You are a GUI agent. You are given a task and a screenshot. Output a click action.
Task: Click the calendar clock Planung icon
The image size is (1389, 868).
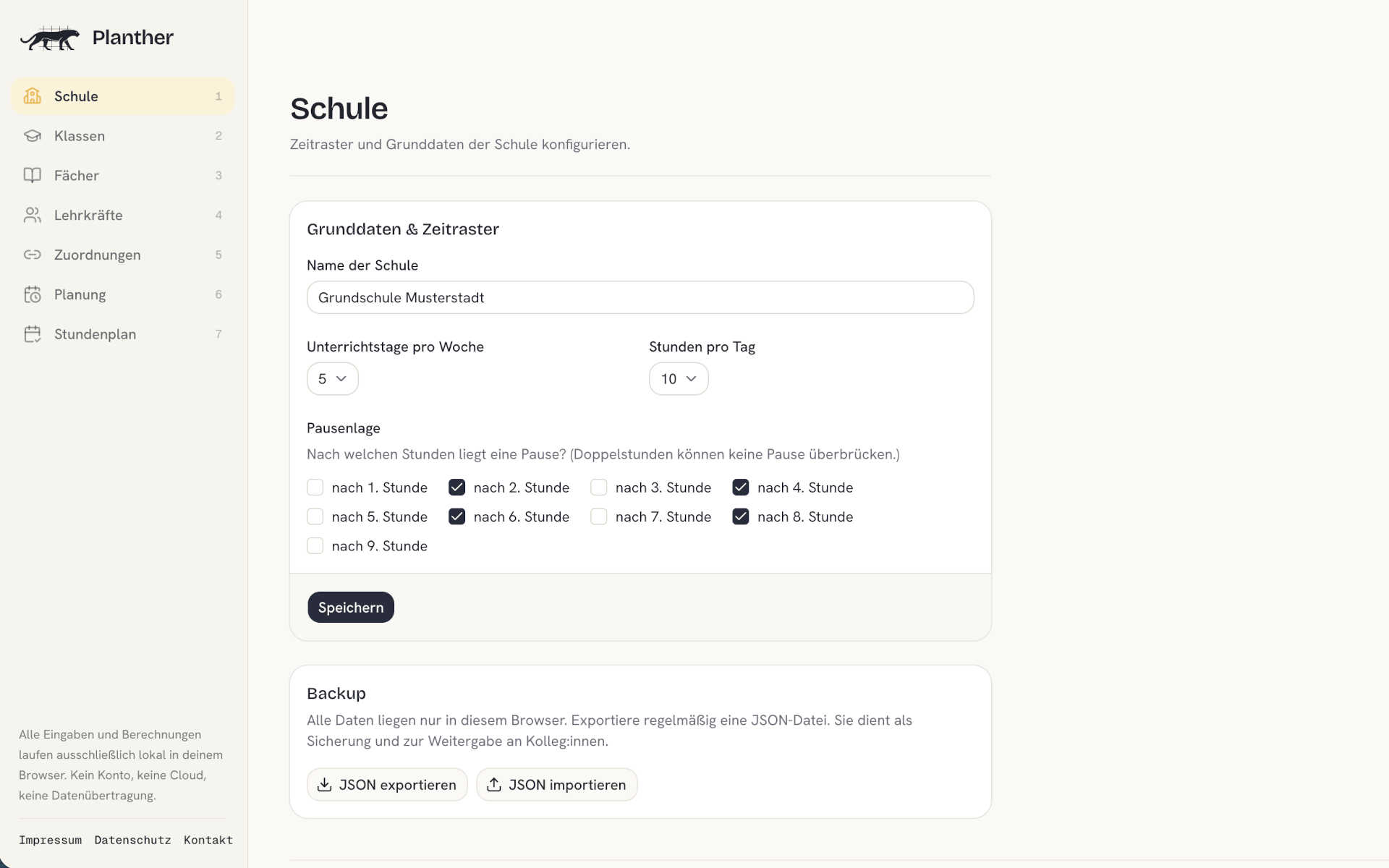point(33,294)
